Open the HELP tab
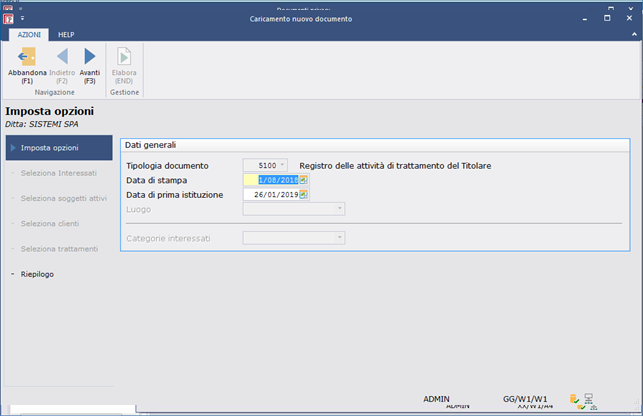The image size is (643, 416). pos(66,35)
